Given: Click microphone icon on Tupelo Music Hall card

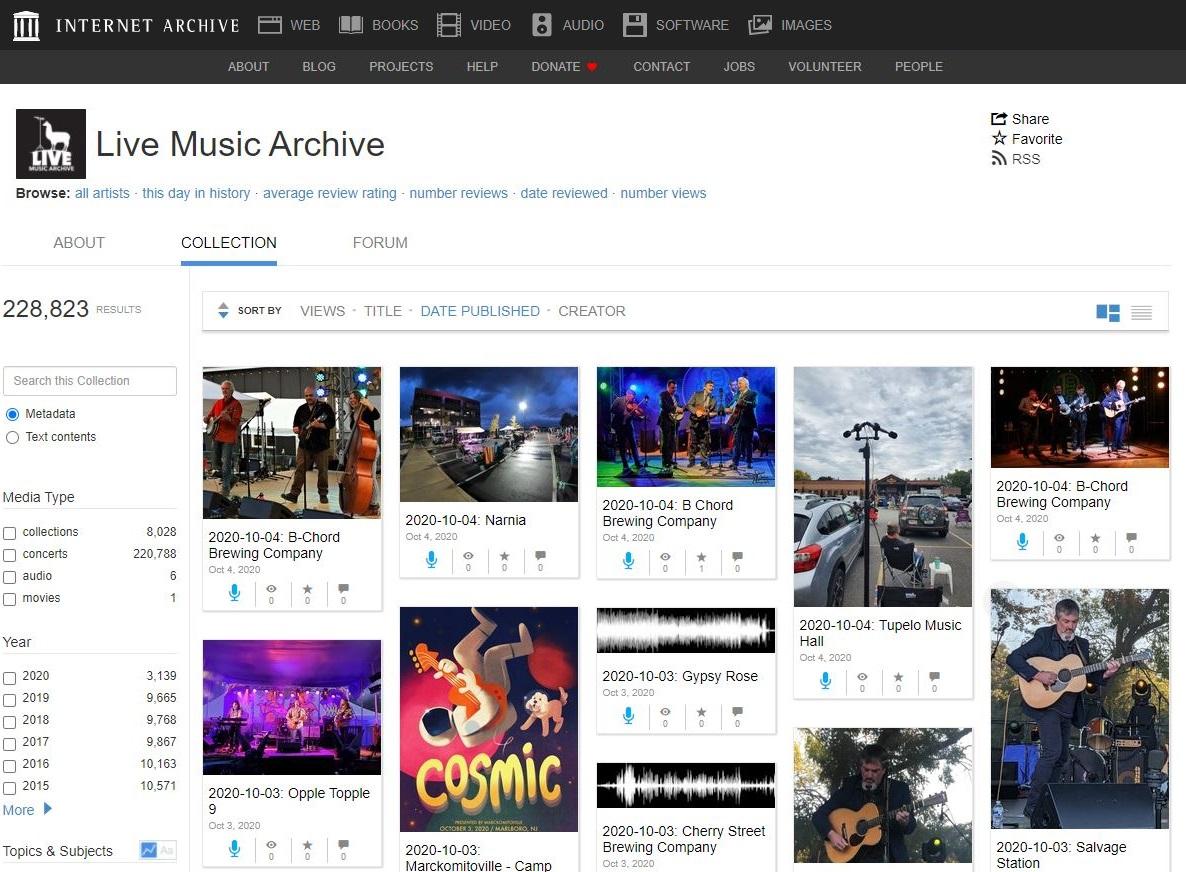Looking at the screenshot, I should click(x=825, y=681).
